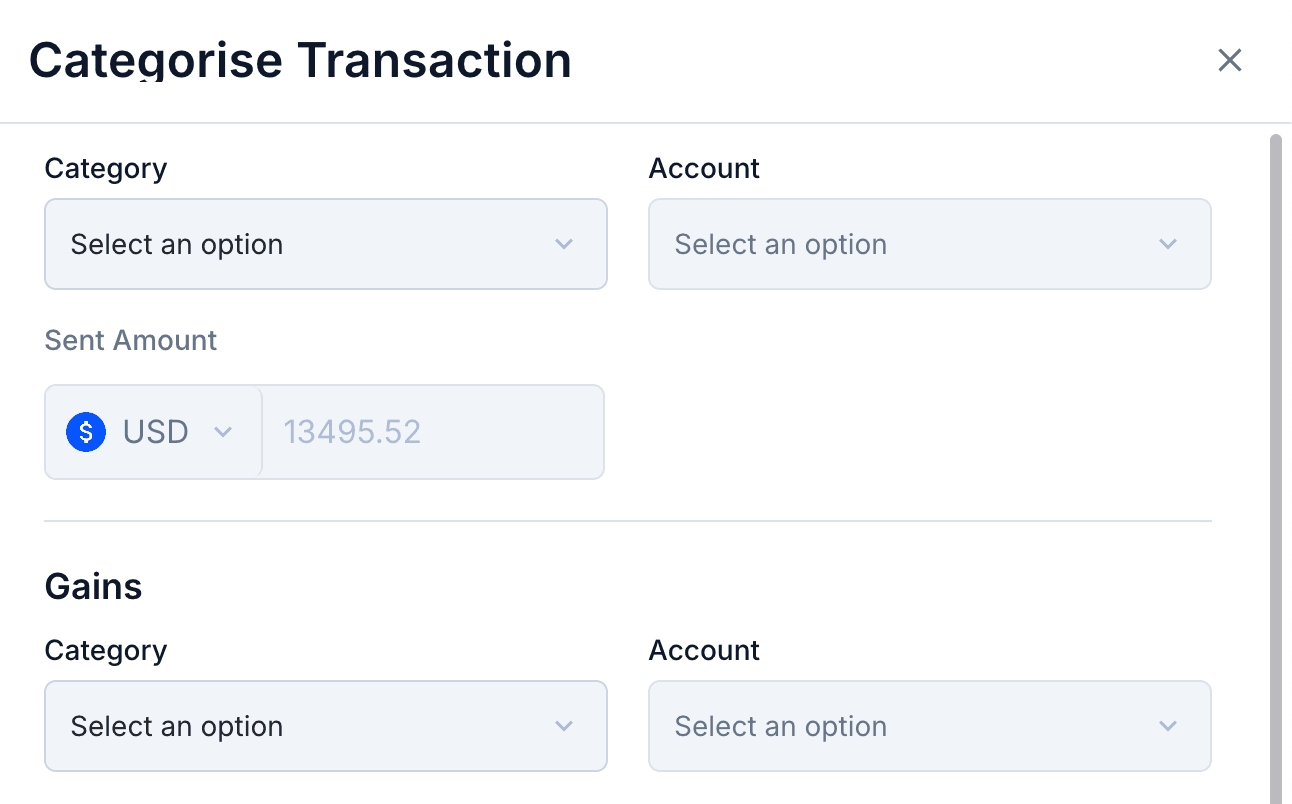
Task: Click the chevron on the top Account dropdown
Action: tap(1167, 244)
